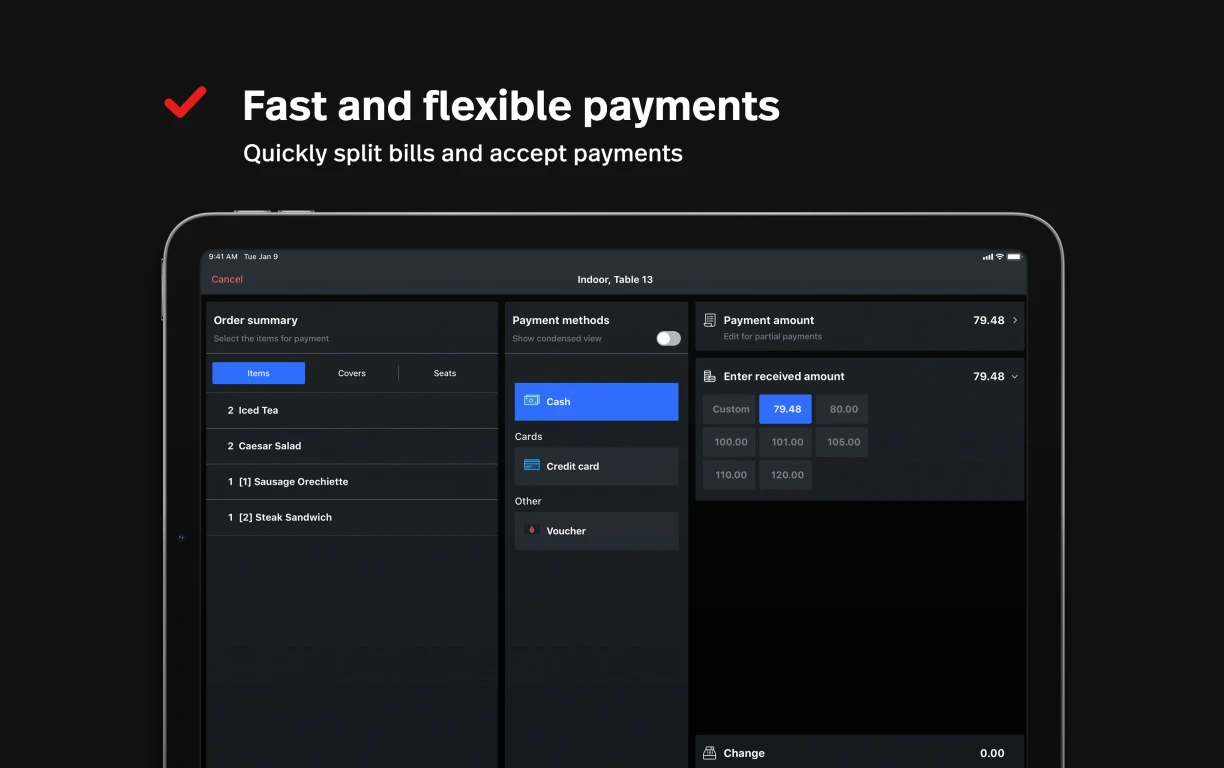Open Payment amount chevron for partial payments
The image size is (1224, 768).
click(x=1015, y=320)
